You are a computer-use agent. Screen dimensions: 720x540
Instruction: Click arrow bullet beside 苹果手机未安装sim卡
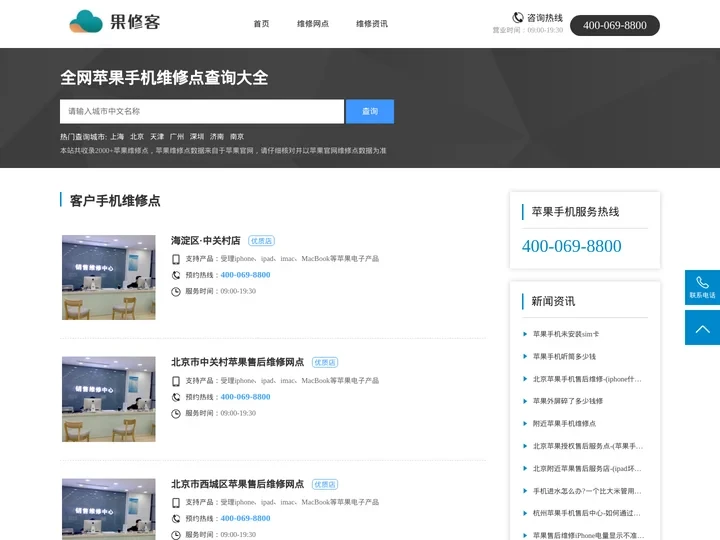click(525, 334)
